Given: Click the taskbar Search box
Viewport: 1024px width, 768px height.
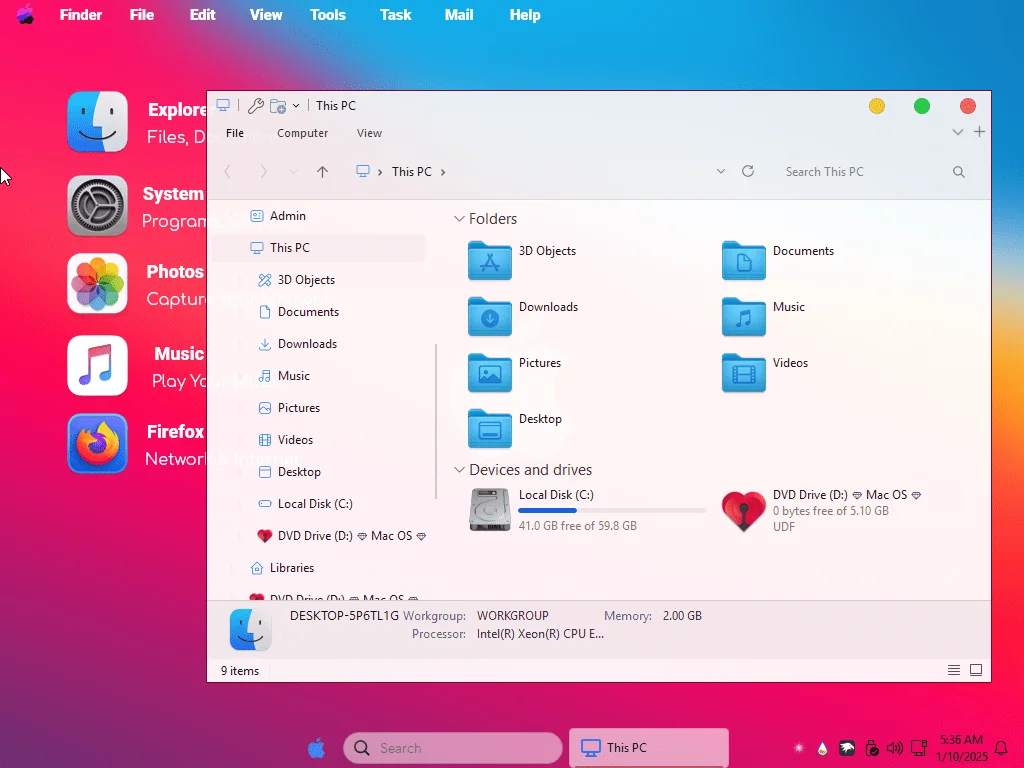Looking at the screenshot, I should coord(453,748).
